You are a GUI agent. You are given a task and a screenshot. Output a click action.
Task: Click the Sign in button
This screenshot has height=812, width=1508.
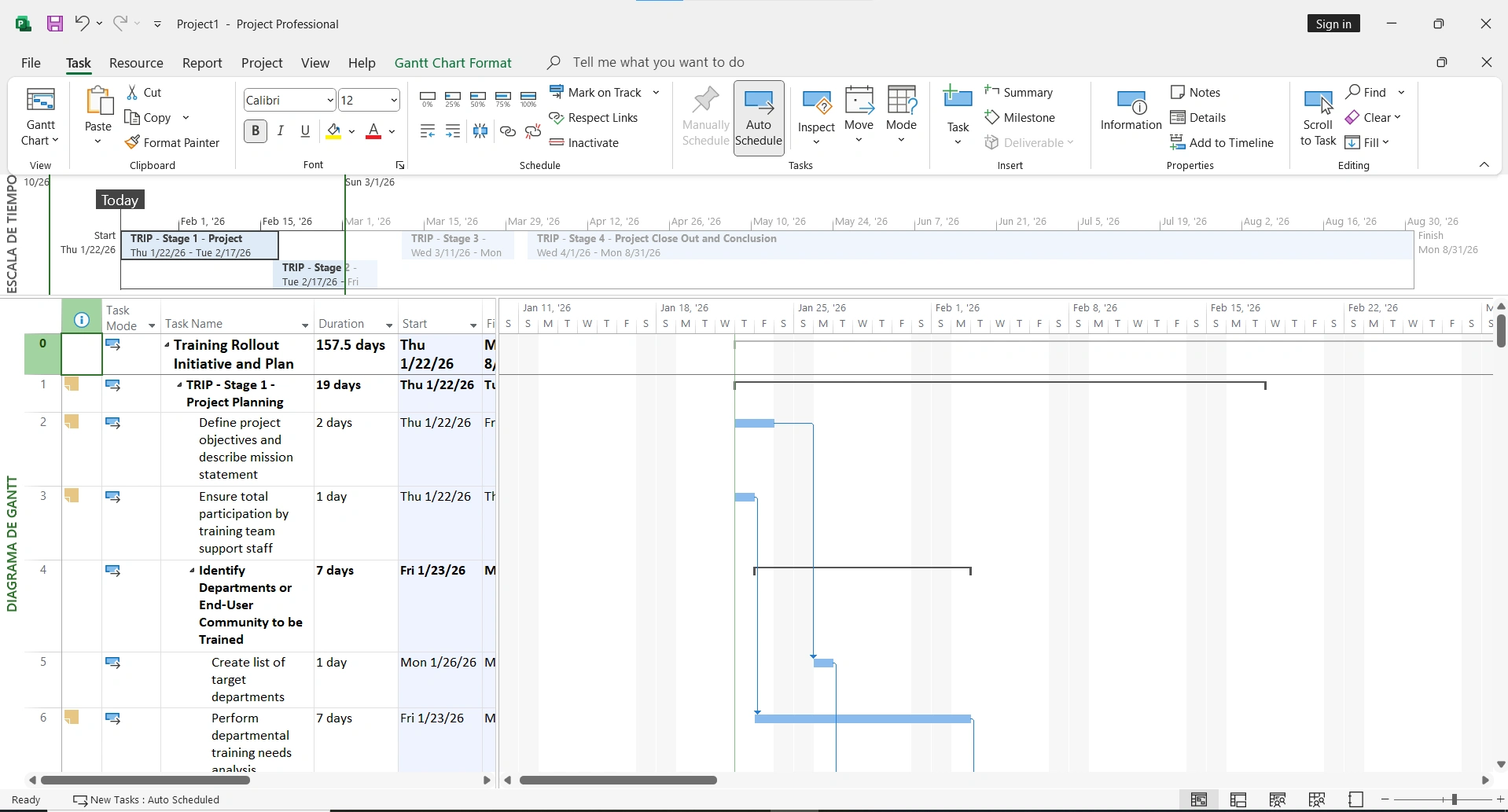[x=1333, y=23]
